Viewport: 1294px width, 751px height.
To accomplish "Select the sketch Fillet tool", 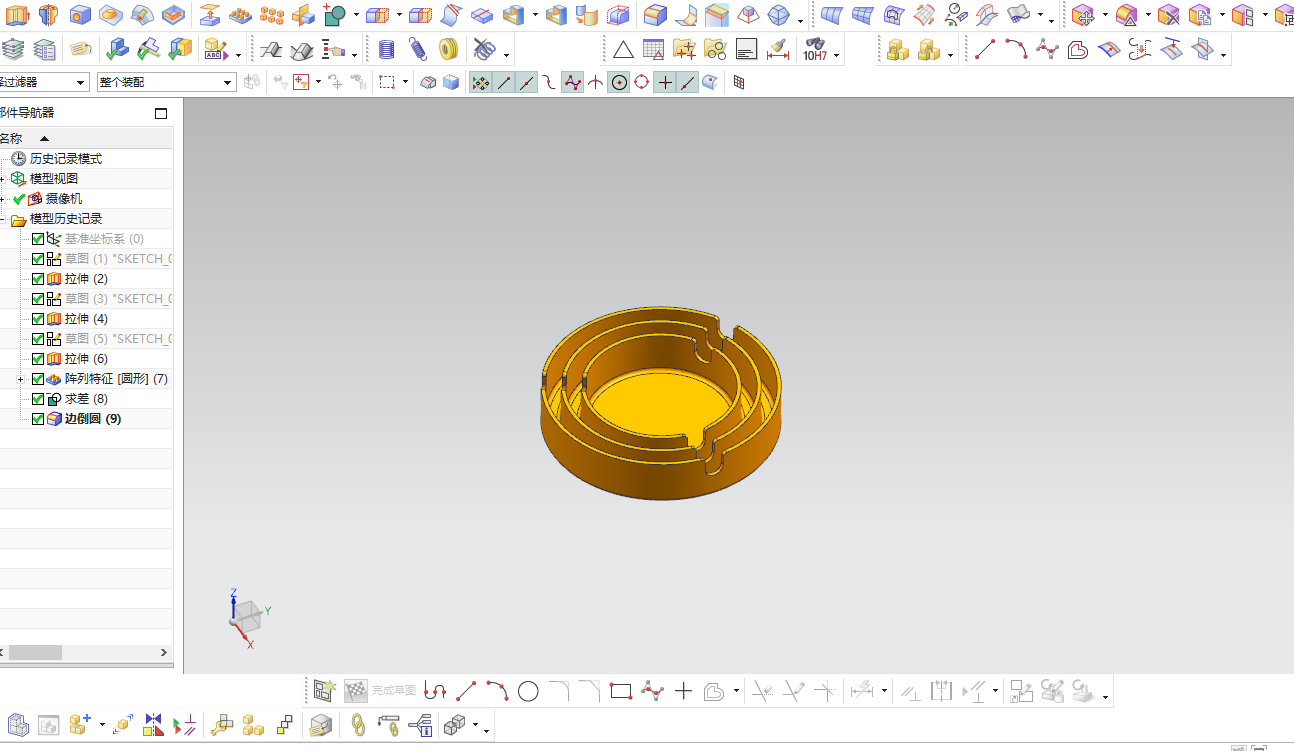I will point(559,690).
